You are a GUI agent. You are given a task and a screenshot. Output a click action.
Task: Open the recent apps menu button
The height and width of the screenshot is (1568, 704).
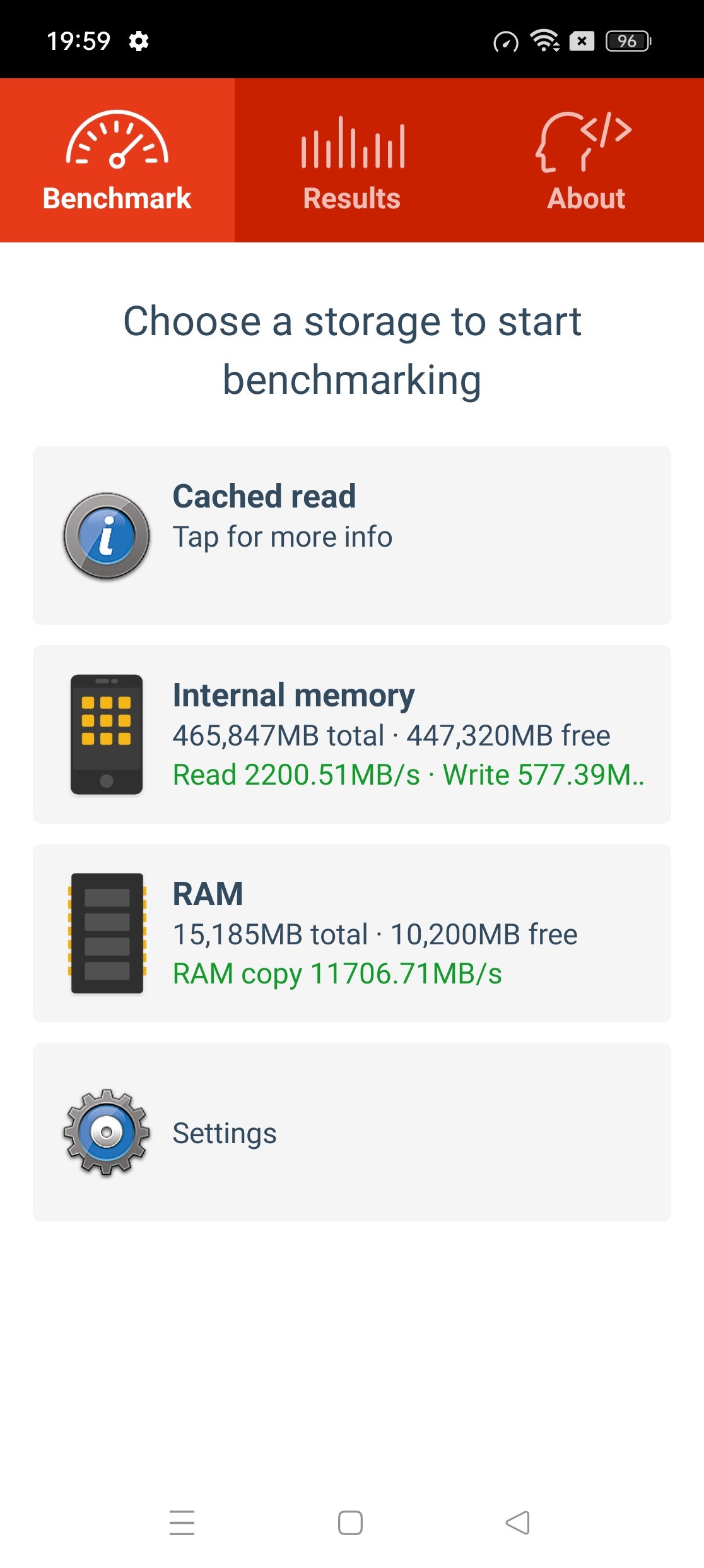tap(182, 1523)
